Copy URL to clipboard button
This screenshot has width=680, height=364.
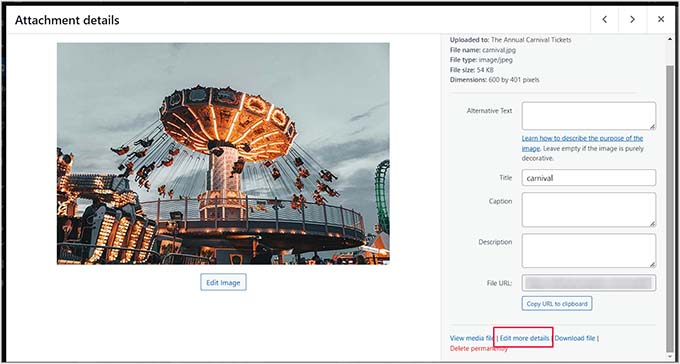pyautogui.click(x=557, y=304)
